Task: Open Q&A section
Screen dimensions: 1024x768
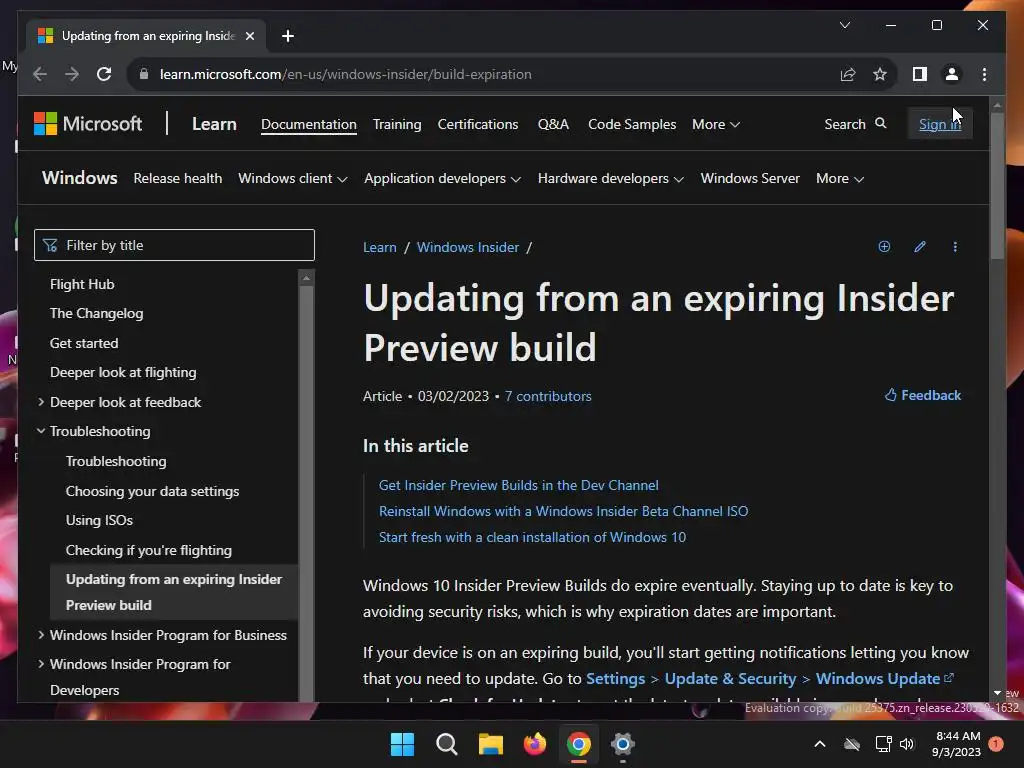Action: tap(553, 124)
